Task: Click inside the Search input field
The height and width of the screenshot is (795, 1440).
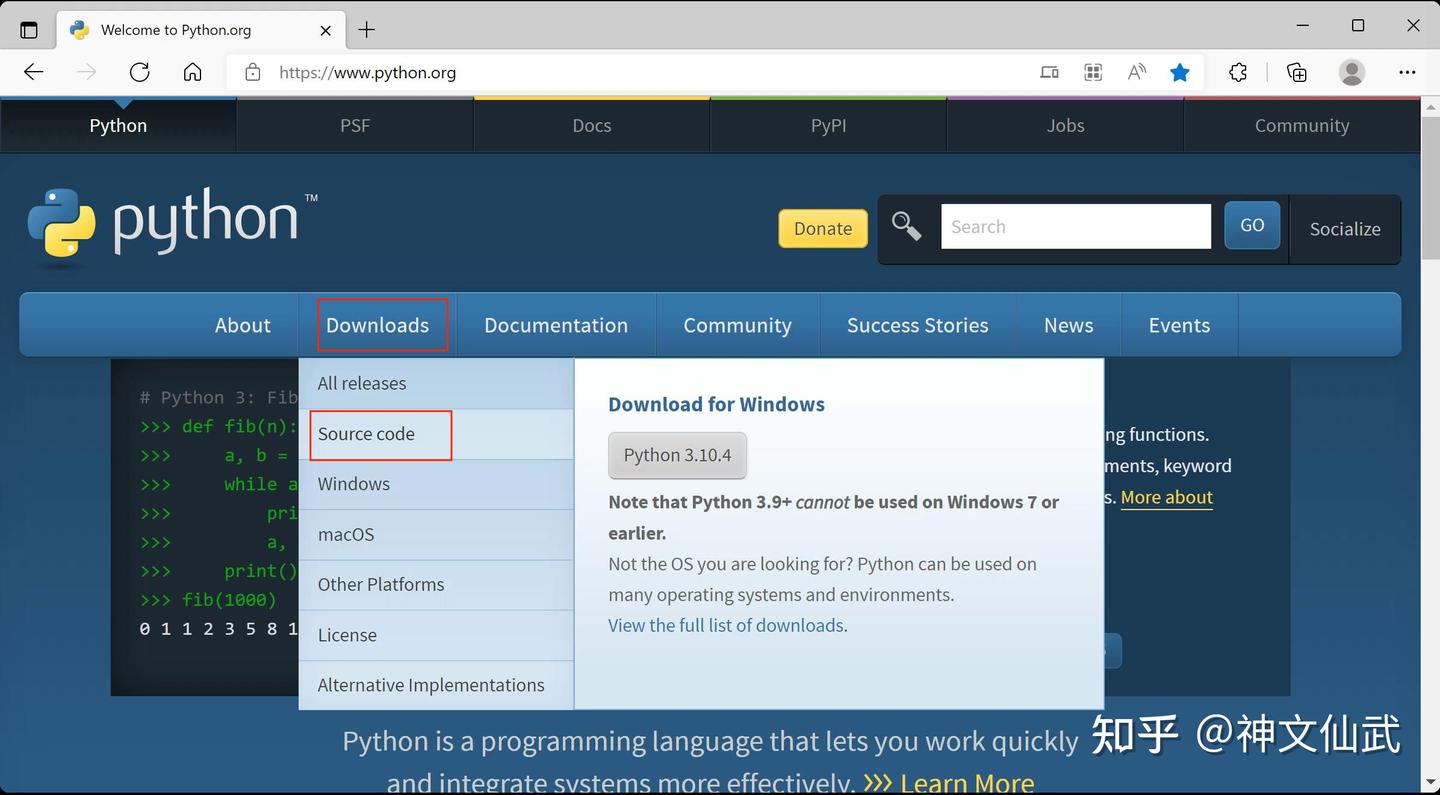Action: click(x=1076, y=226)
